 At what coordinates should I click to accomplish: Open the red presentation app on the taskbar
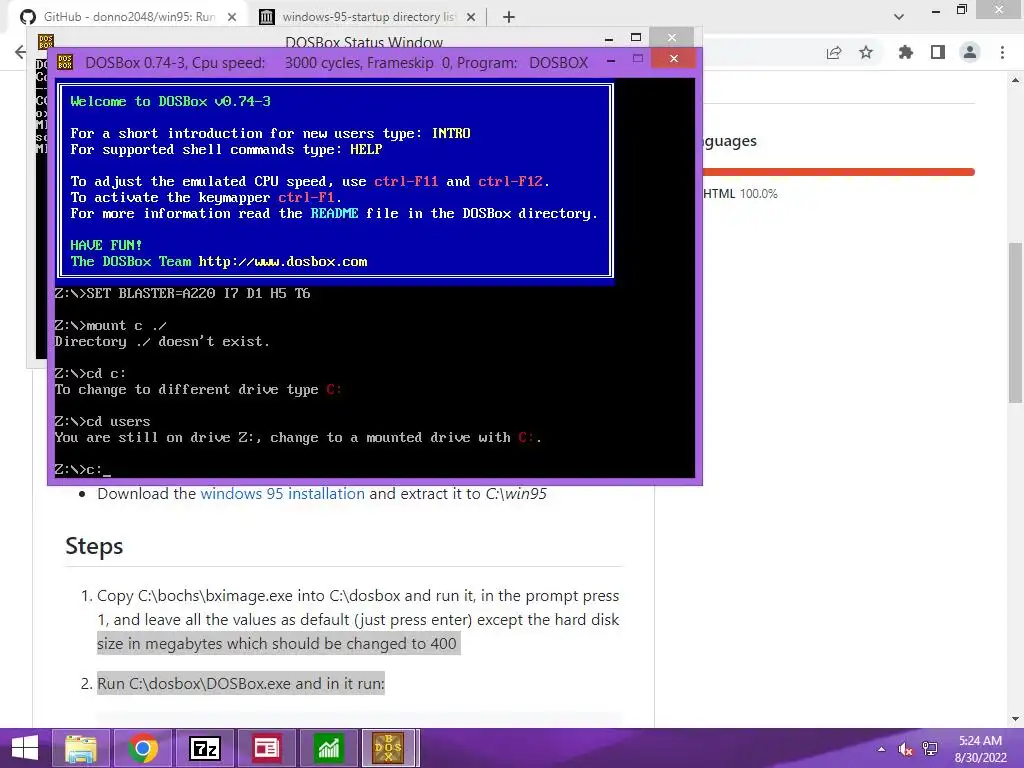267,748
